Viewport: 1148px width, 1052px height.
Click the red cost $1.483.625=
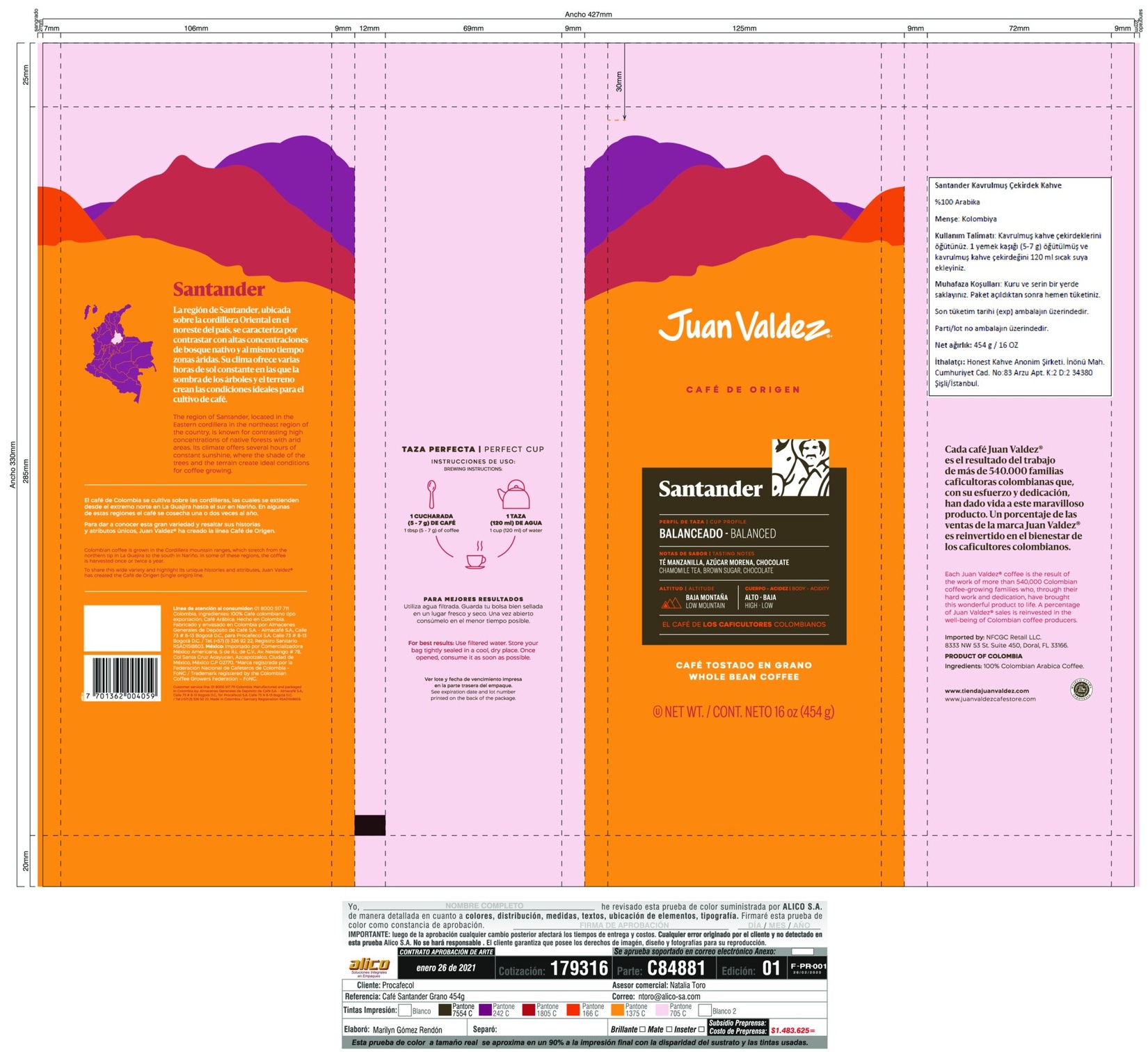pyautogui.click(x=793, y=1030)
